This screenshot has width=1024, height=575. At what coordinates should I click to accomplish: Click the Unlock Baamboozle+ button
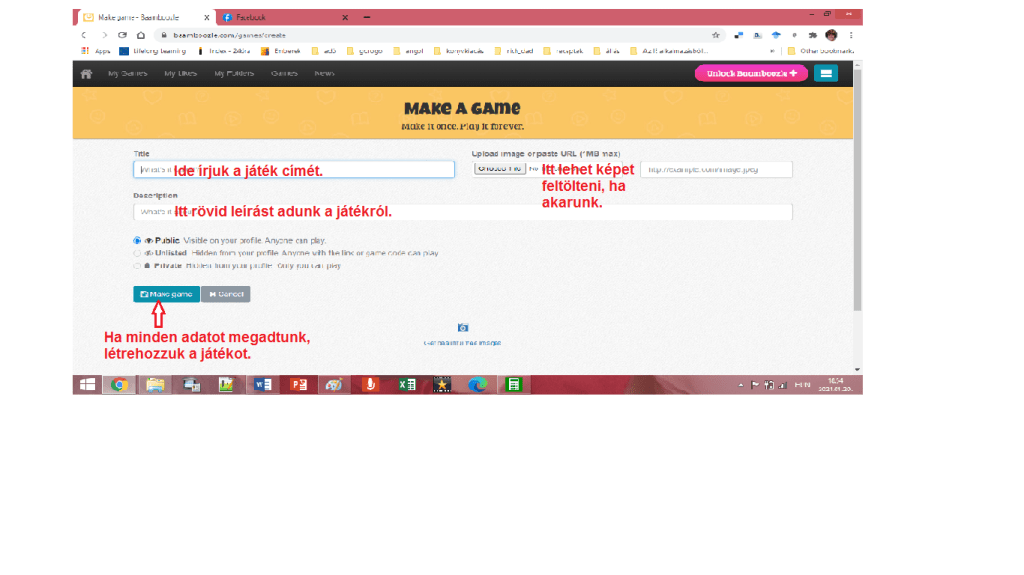point(751,73)
